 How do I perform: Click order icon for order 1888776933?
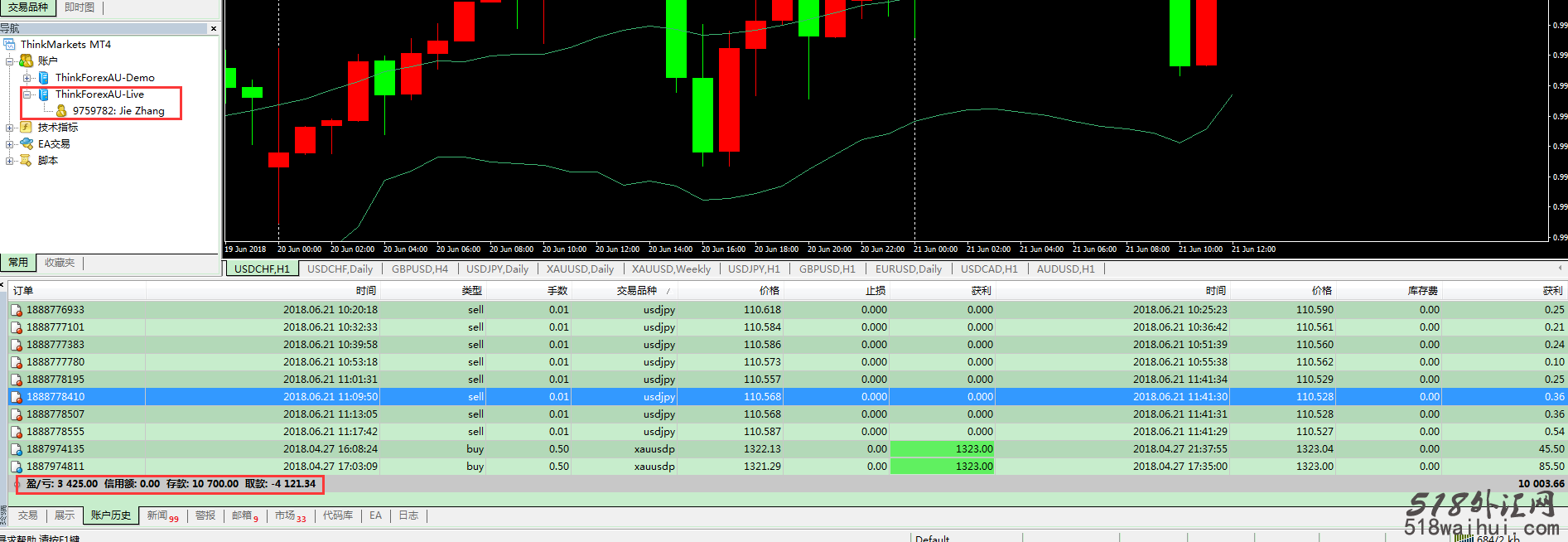click(17, 310)
